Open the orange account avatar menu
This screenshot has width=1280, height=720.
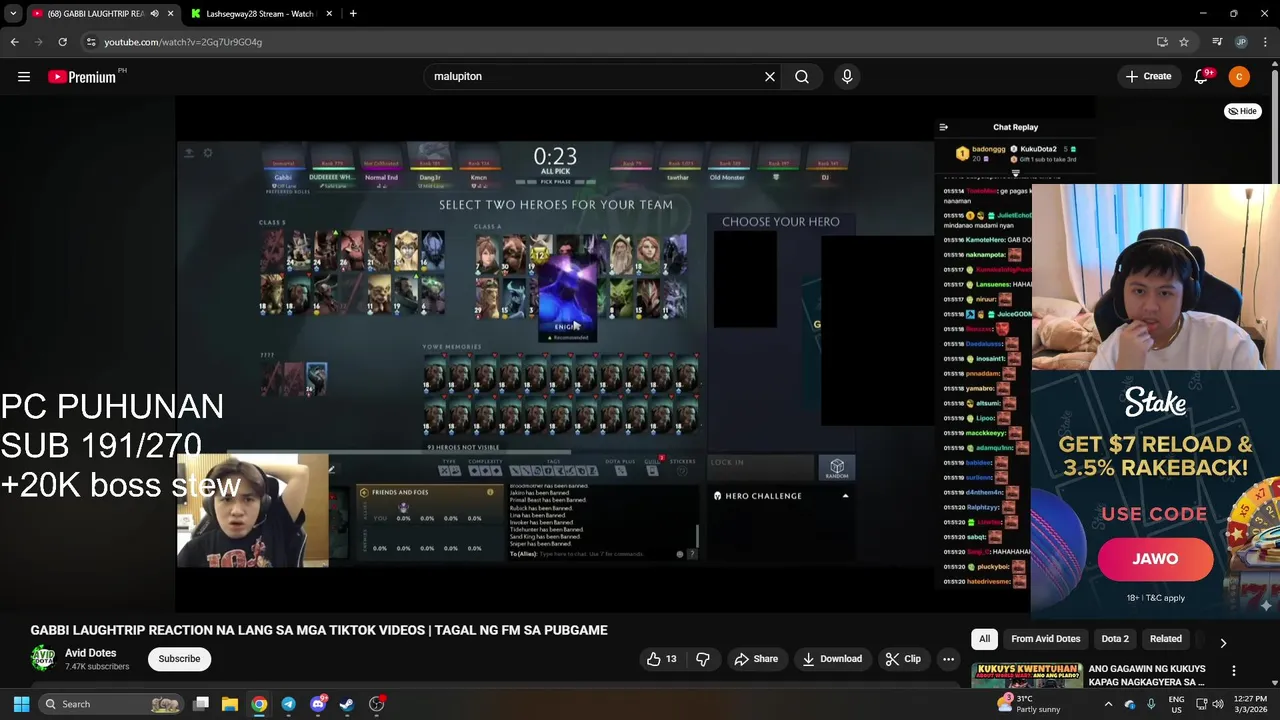[1239, 76]
